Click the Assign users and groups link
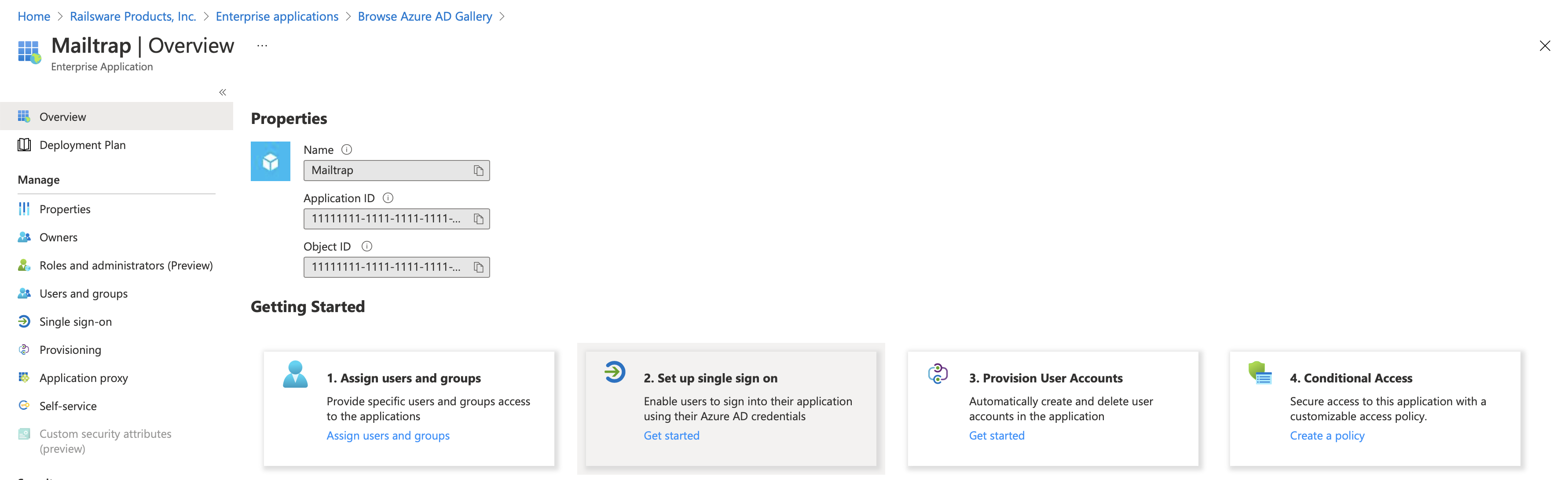The width and height of the screenshot is (1568, 480). click(388, 436)
